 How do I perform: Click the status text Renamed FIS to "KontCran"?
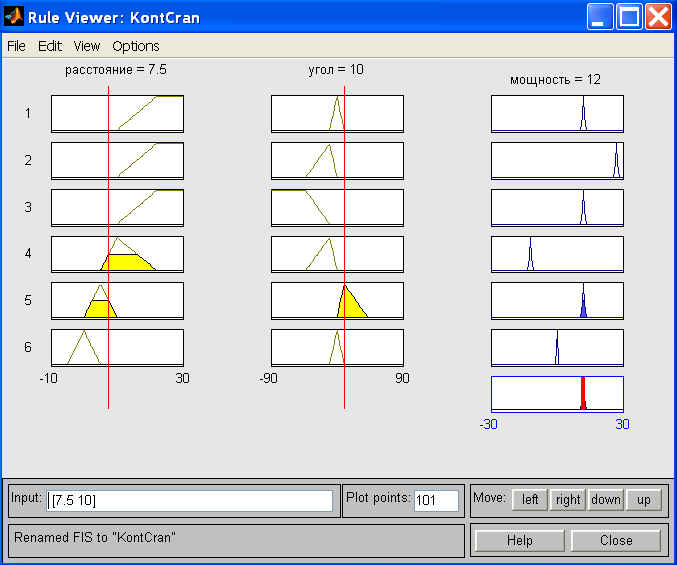pos(95,537)
